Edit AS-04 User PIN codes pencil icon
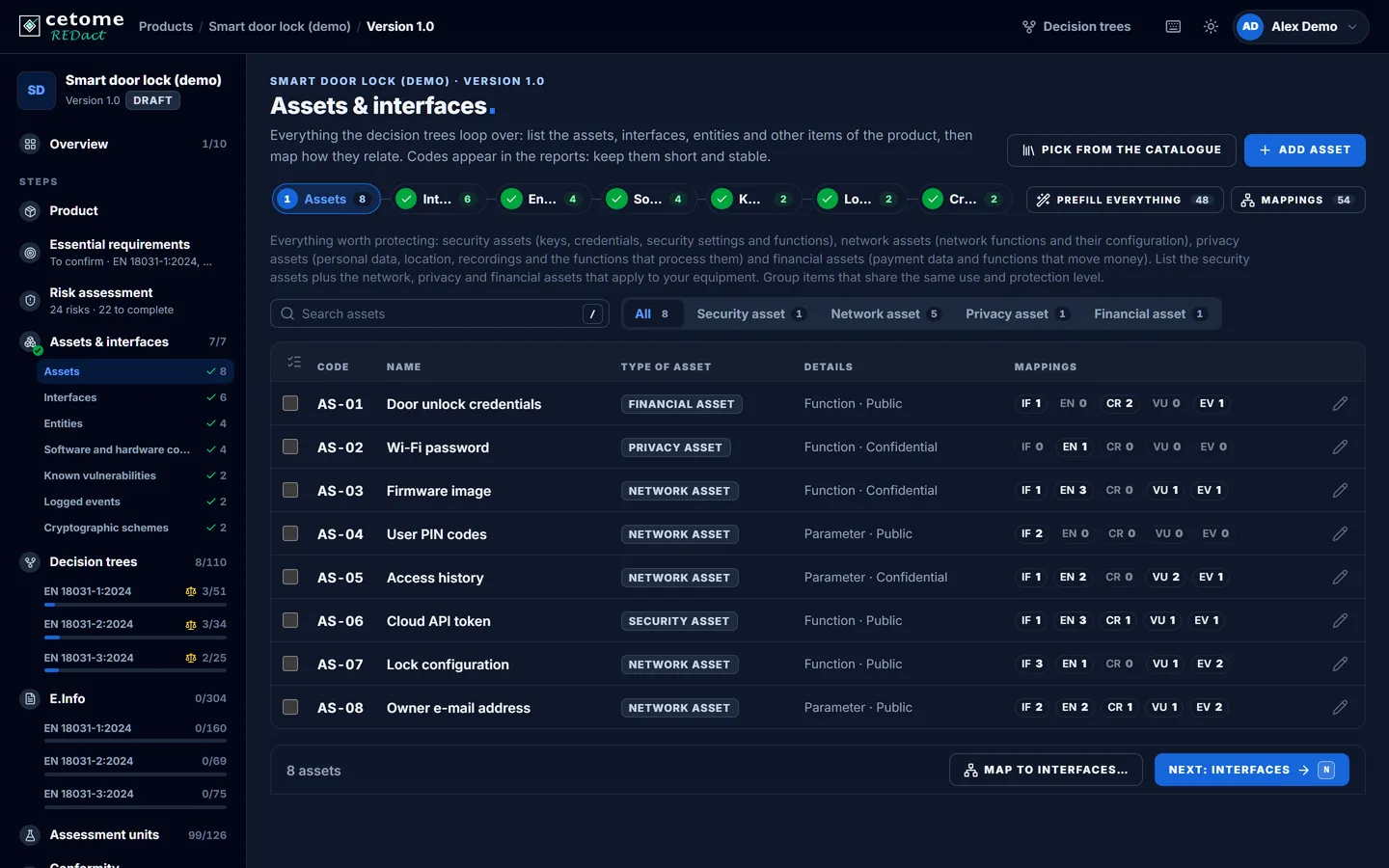1389x868 pixels. [1340, 534]
